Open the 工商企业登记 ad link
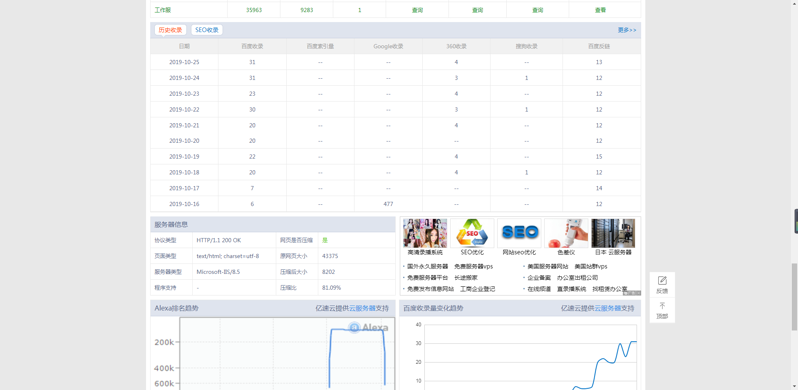Viewport: 798px width, 390px height. (477, 289)
